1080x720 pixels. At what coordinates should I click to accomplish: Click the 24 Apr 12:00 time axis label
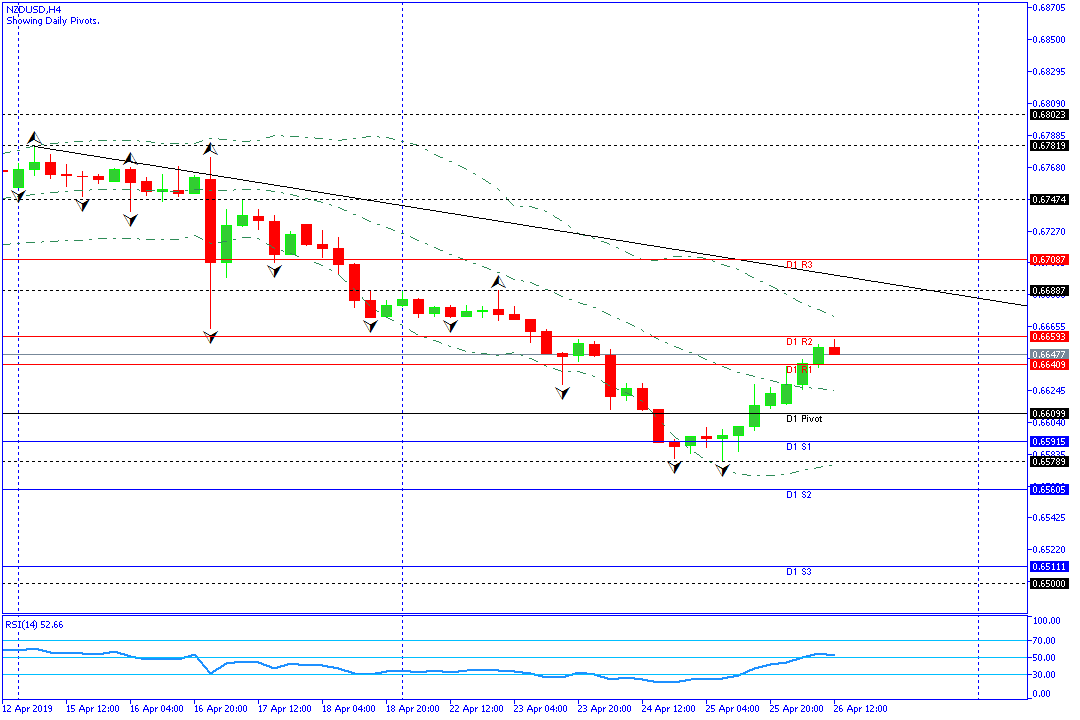[669, 708]
